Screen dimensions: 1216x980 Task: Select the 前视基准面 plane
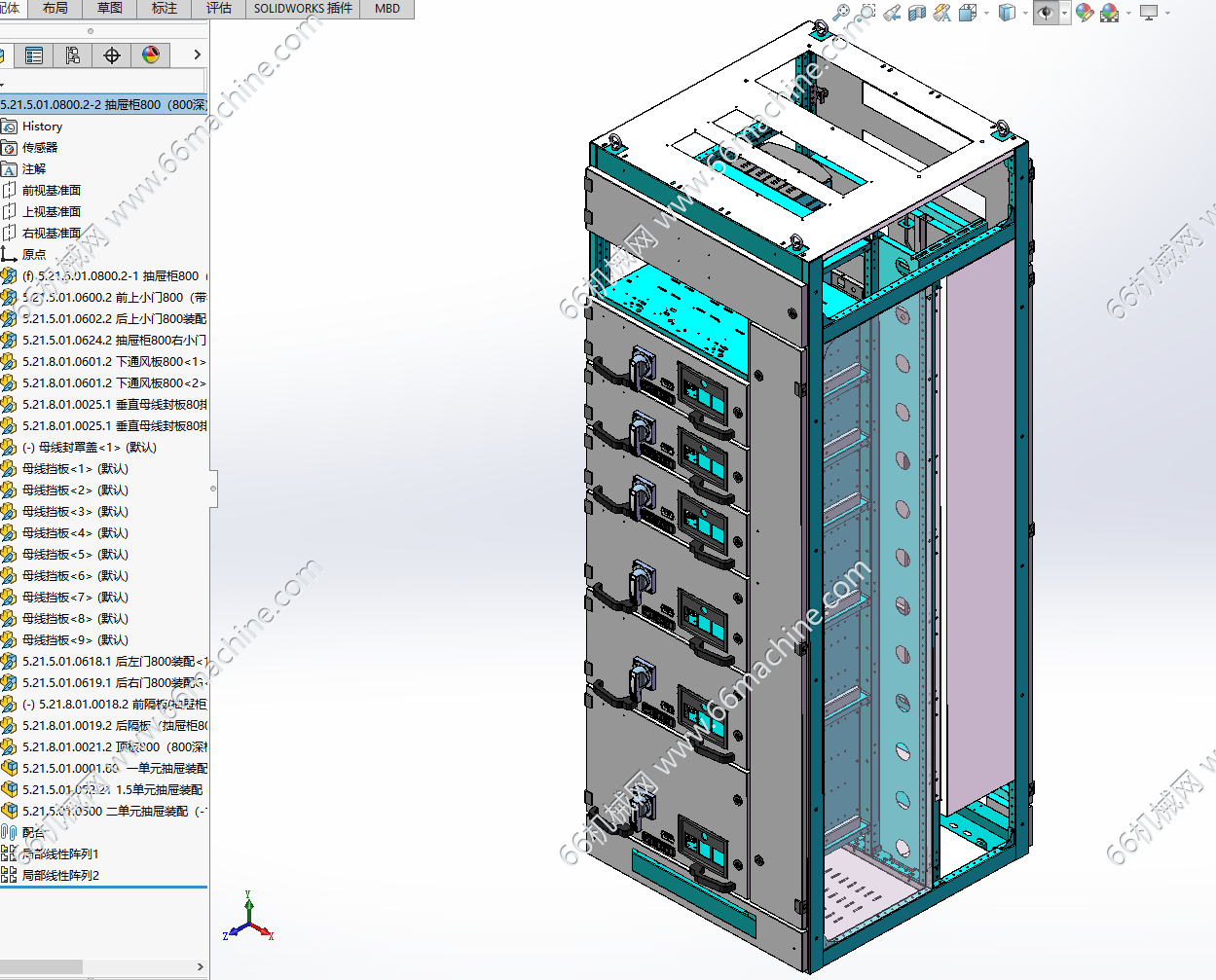click(x=52, y=191)
